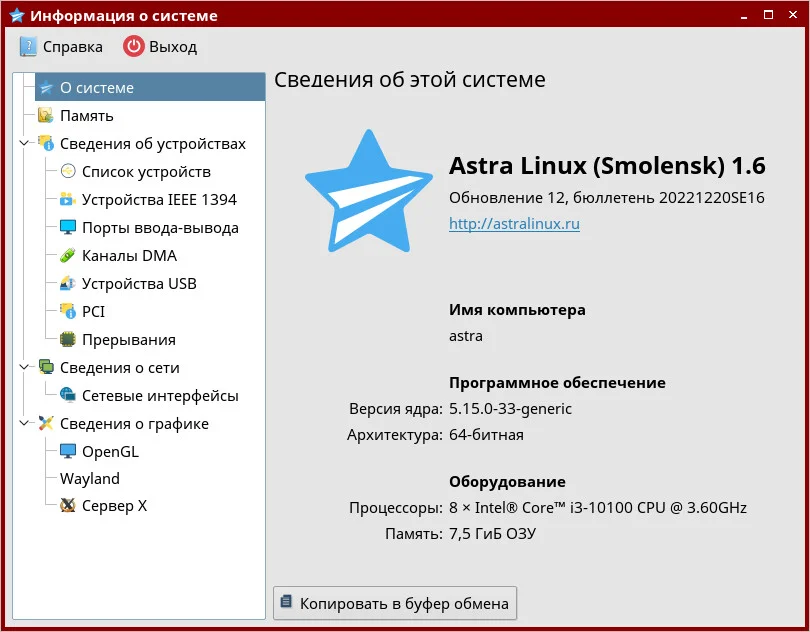Minimize the Информация о системе window

(744, 16)
